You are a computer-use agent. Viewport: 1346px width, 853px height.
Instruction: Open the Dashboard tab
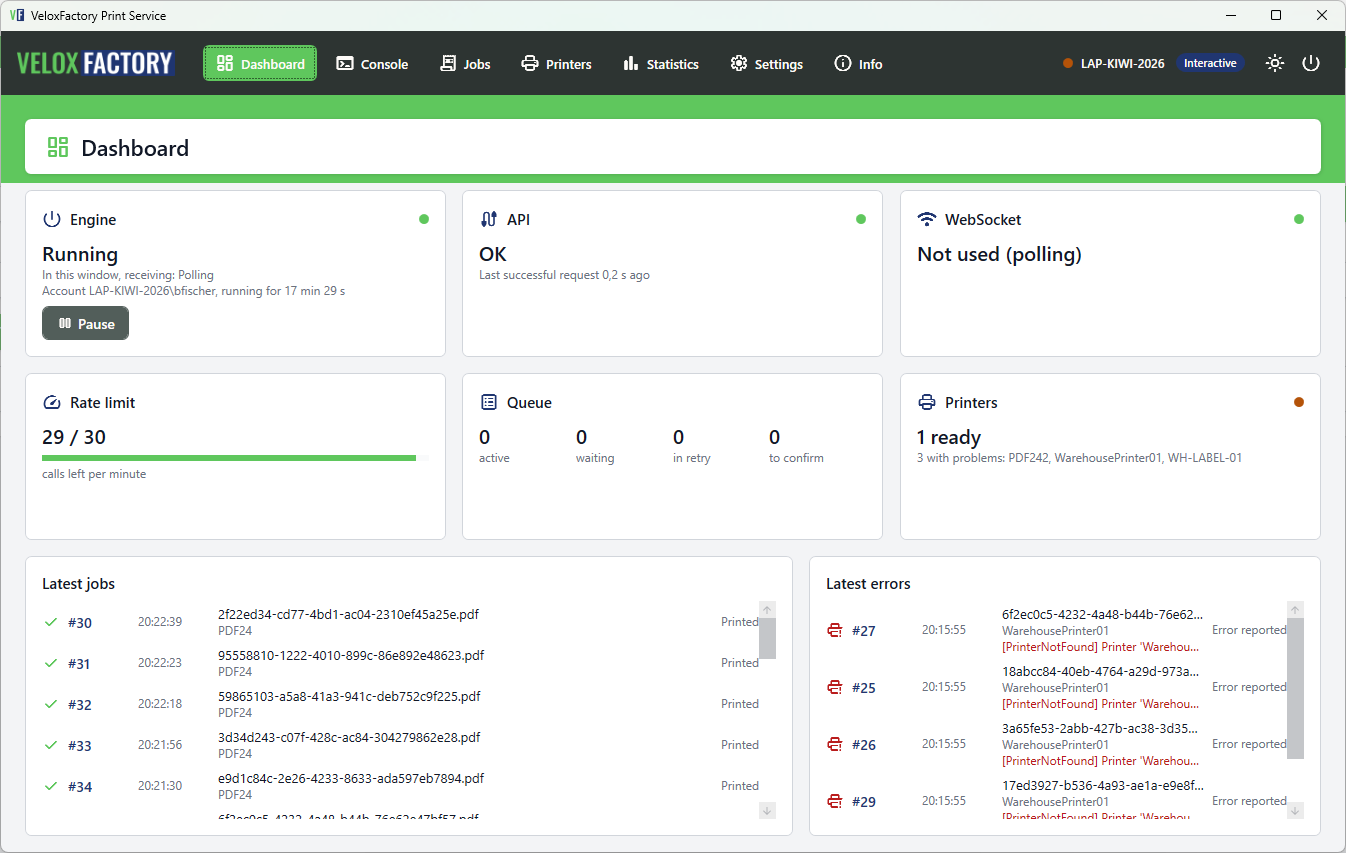260,63
